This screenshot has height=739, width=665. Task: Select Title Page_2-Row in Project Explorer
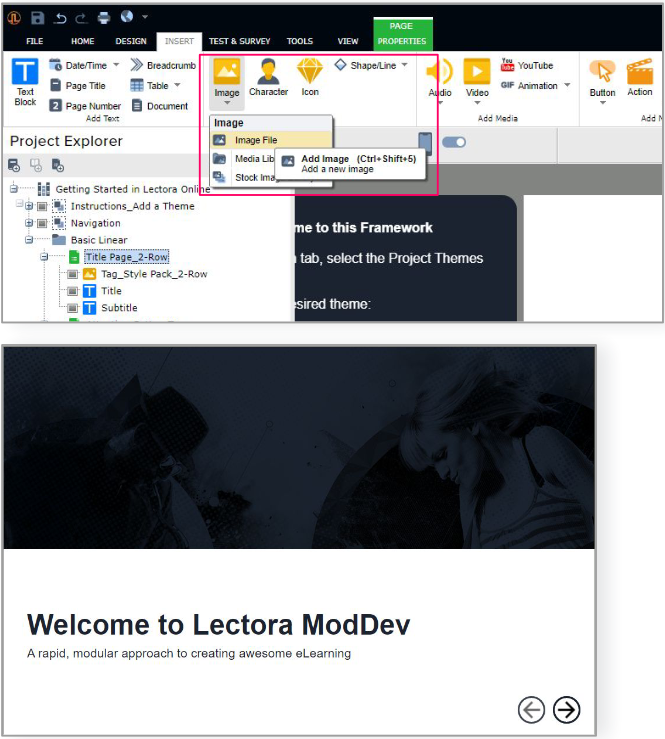point(126,257)
